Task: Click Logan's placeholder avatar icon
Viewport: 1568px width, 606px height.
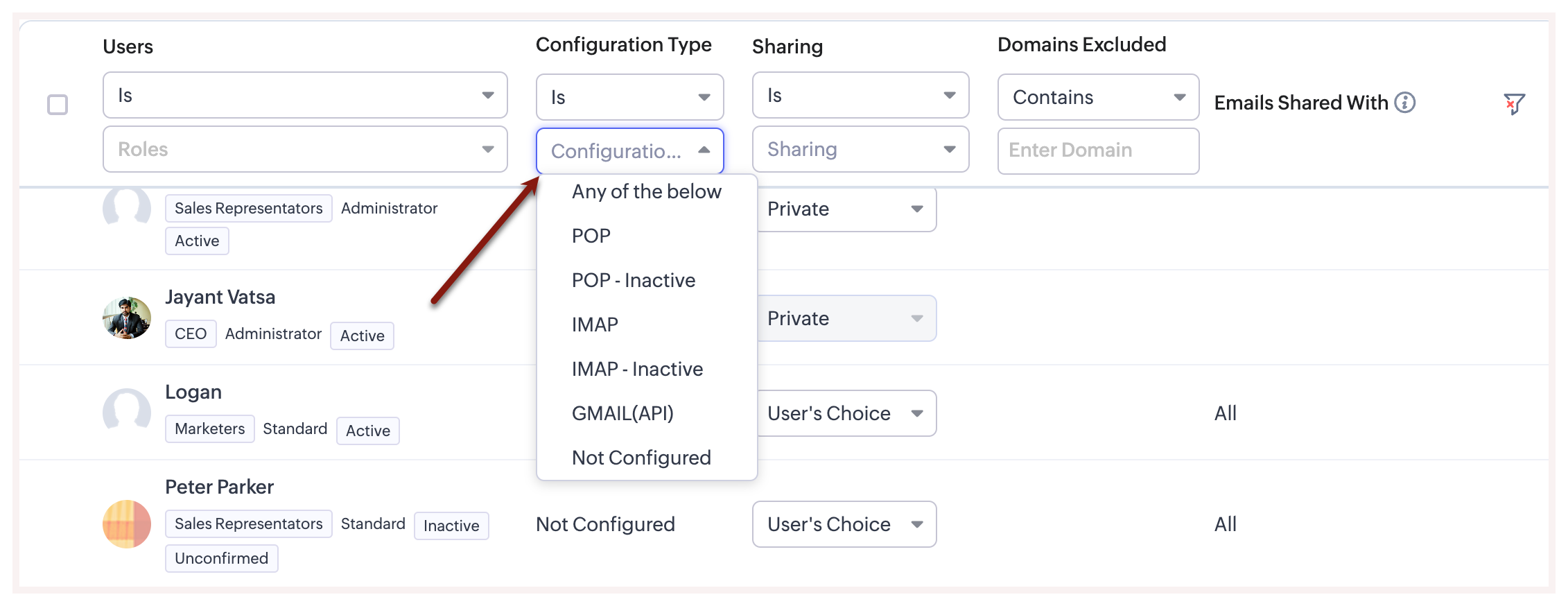Action: pyautogui.click(x=127, y=411)
